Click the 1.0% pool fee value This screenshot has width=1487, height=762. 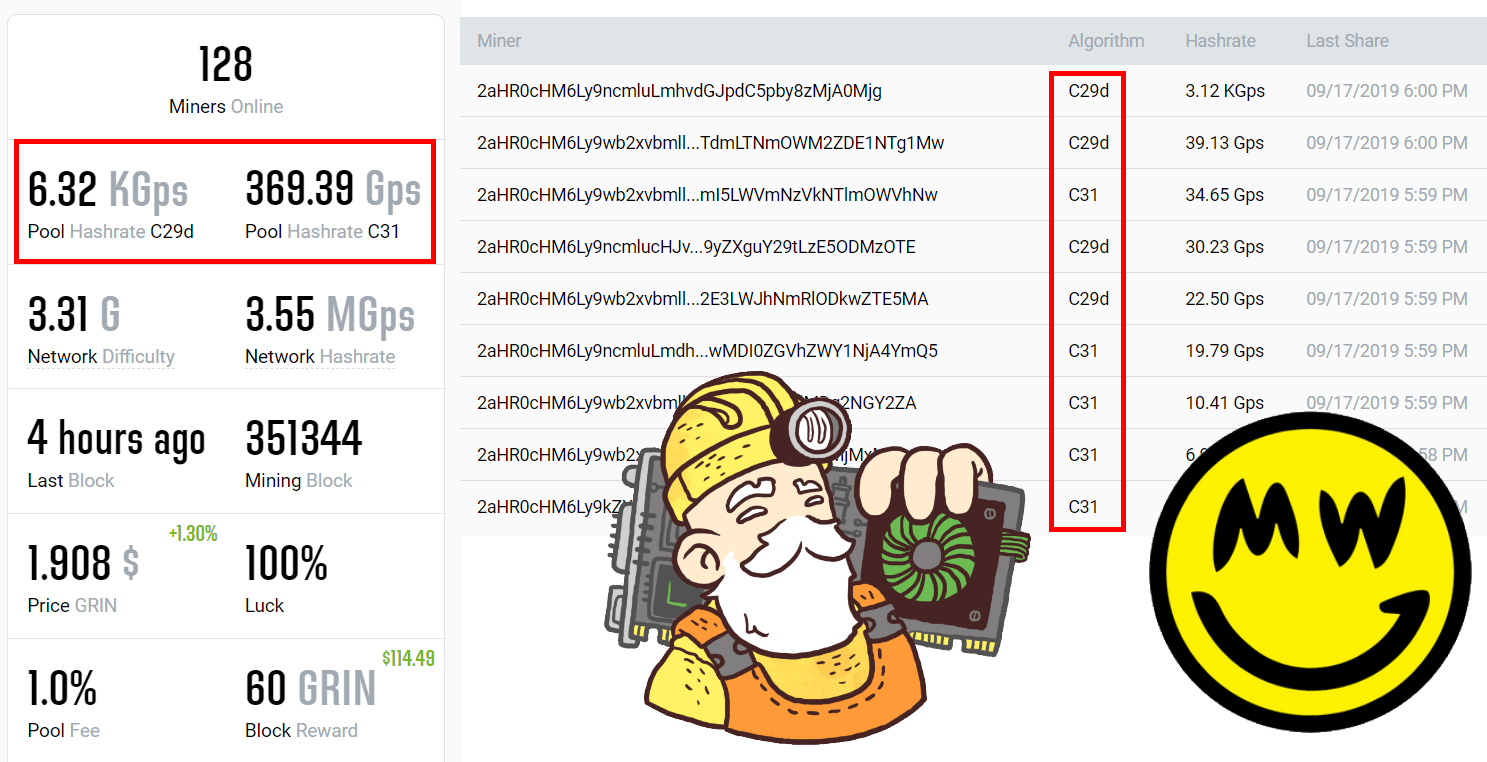[62, 689]
